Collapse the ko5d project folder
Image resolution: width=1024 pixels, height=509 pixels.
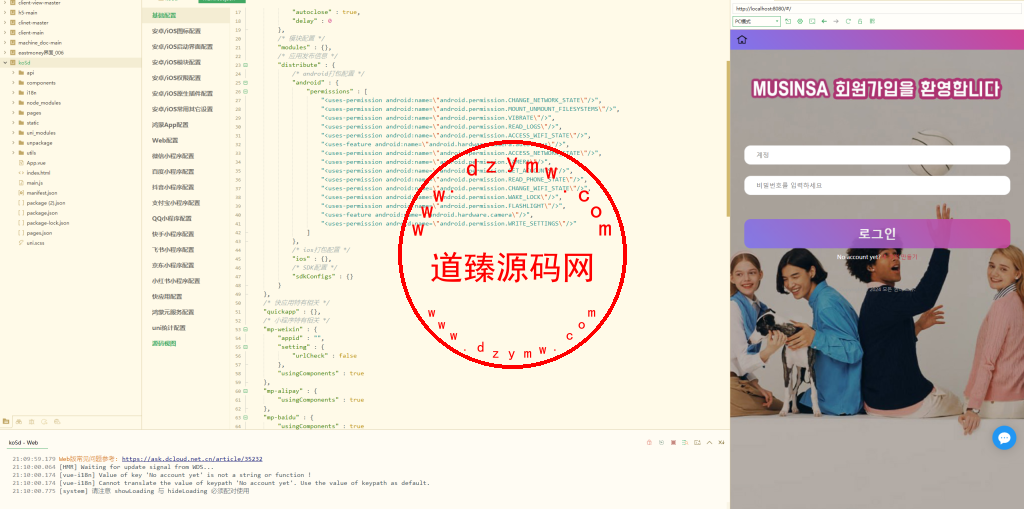(x=5, y=63)
